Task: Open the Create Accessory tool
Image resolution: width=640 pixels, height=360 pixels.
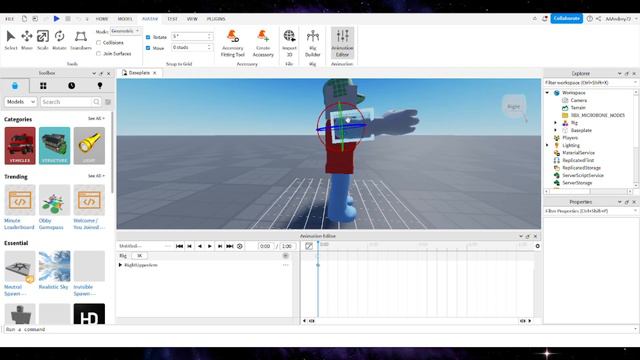Action: coord(263,43)
